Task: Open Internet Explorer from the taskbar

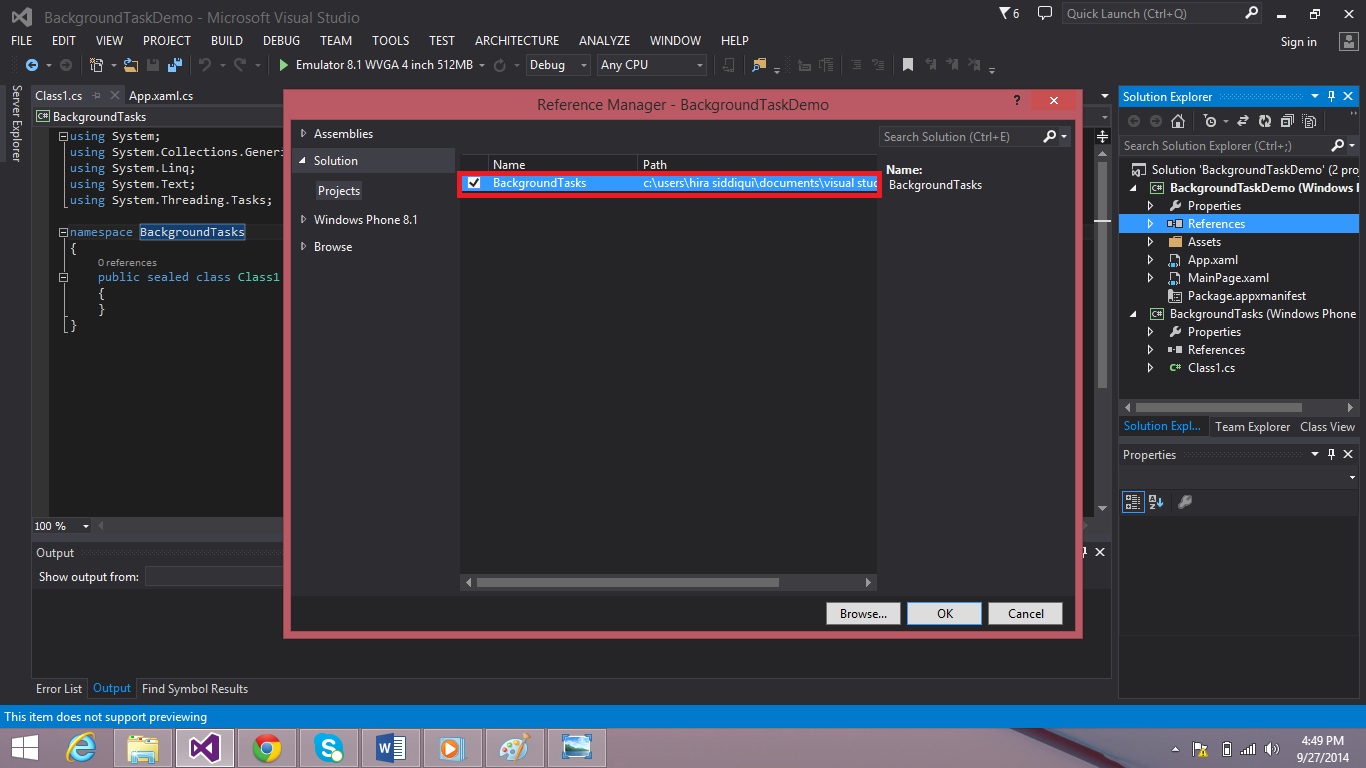Action: [81, 747]
